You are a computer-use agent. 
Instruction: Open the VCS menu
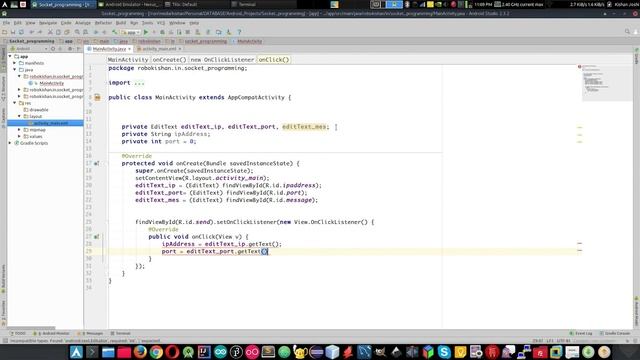(161, 23)
